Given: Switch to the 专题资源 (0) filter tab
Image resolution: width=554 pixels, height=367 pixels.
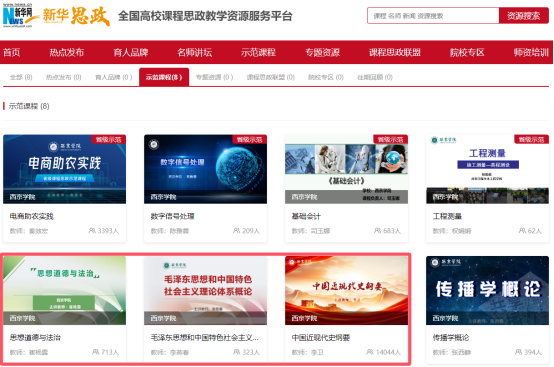Looking at the screenshot, I should point(214,77).
